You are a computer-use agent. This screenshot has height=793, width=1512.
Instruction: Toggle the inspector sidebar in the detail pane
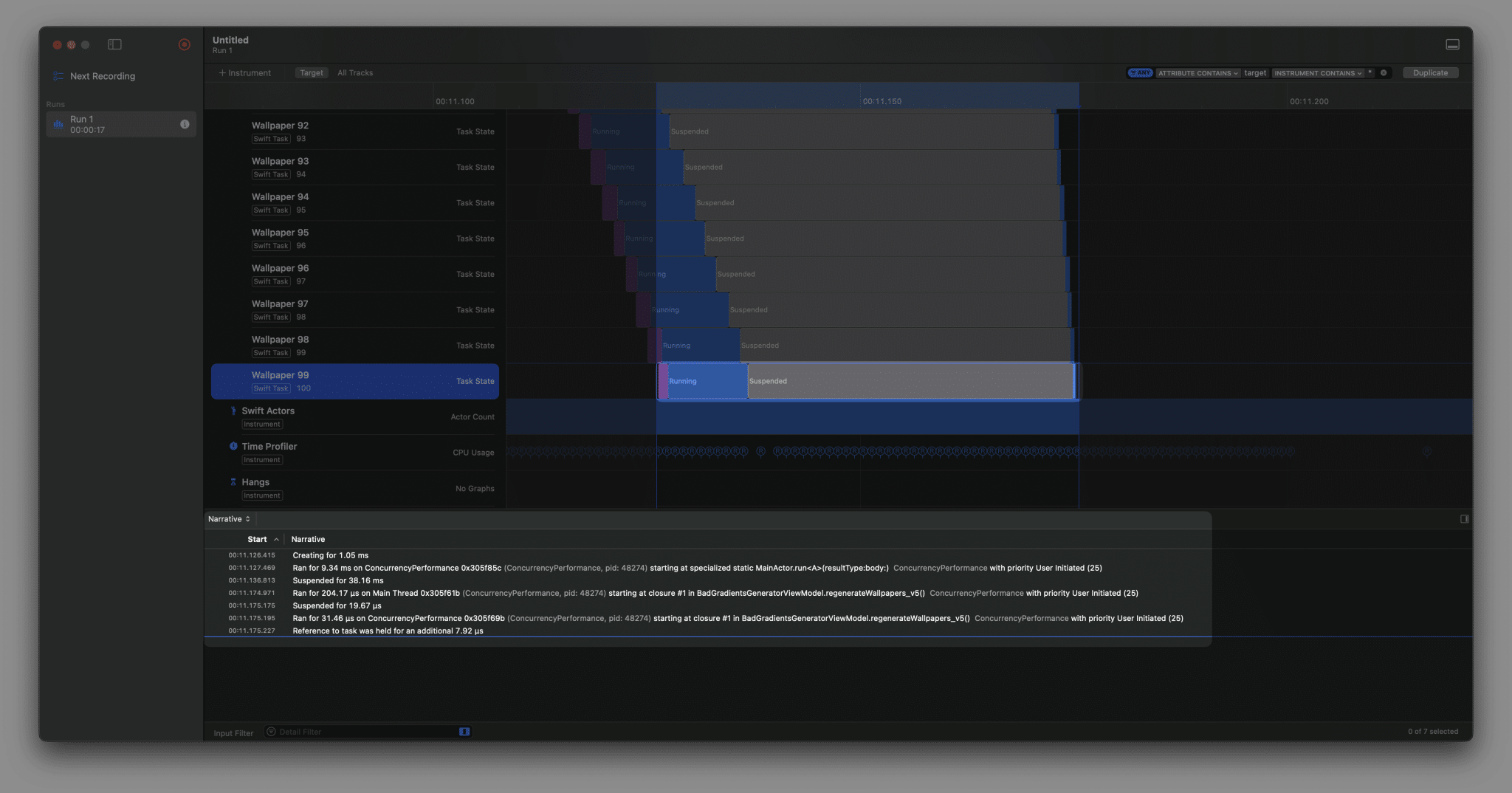pyautogui.click(x=1464, y=519)
